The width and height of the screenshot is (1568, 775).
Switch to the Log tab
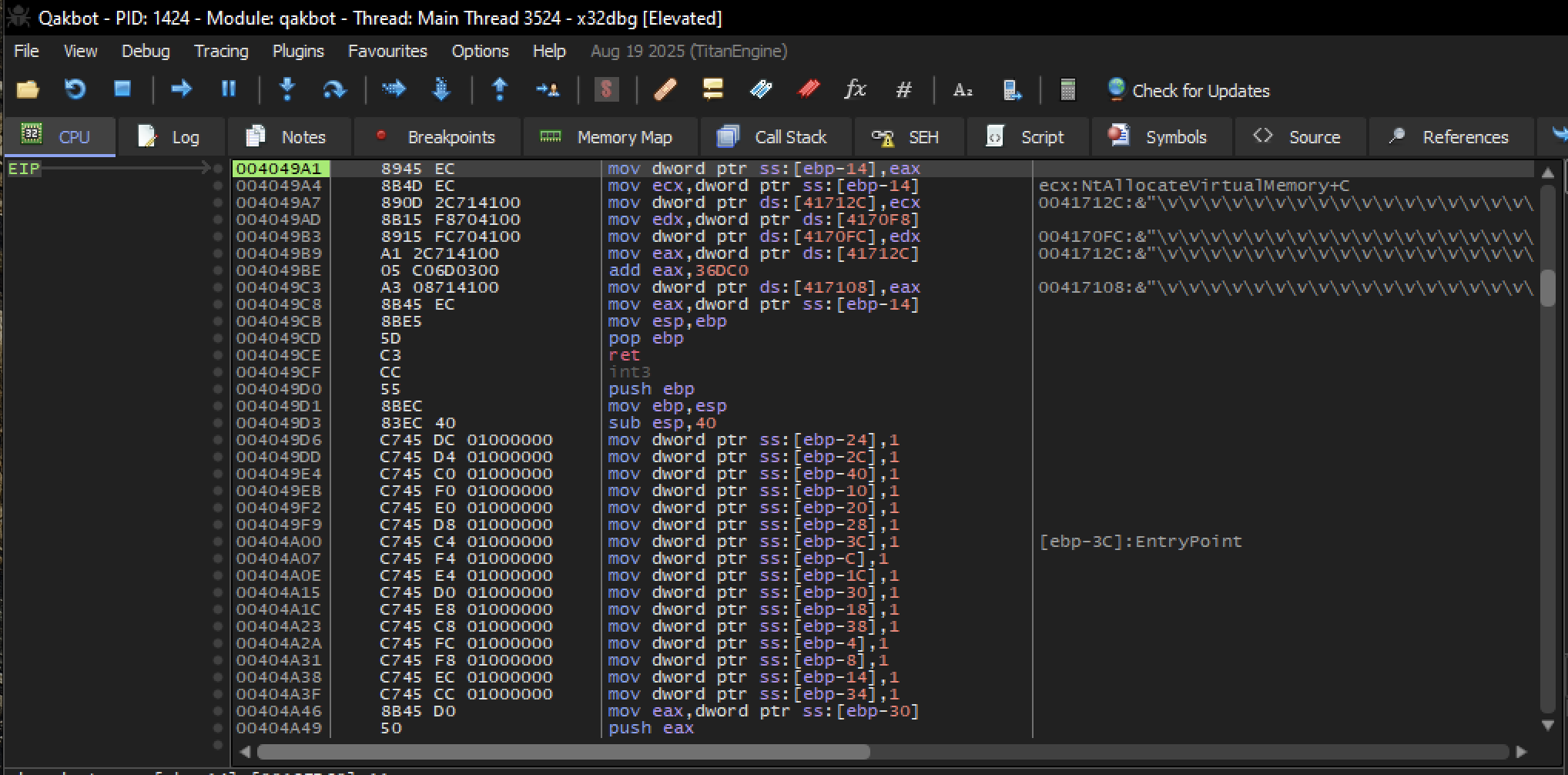tap(171, 137)
